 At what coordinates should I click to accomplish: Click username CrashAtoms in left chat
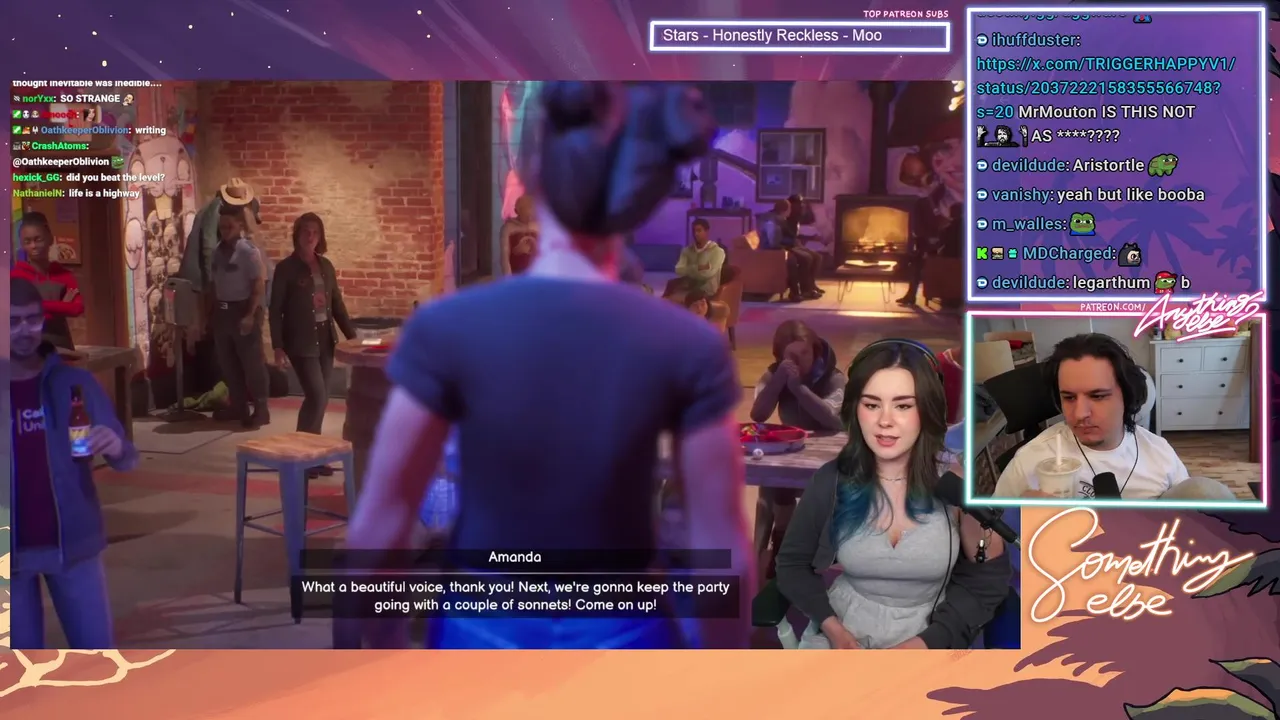tap(59, 146)
